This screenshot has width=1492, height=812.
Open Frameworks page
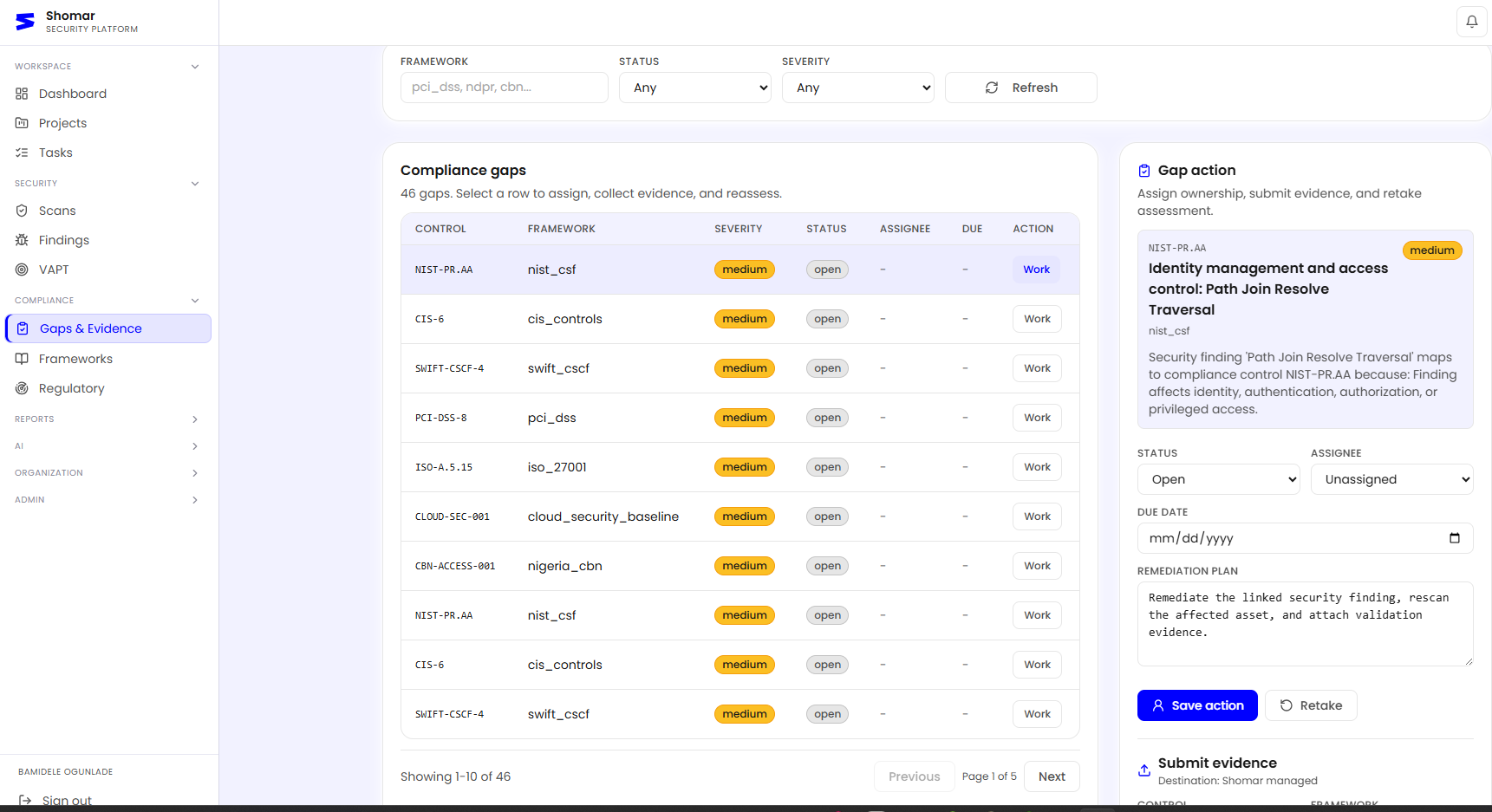108,359
